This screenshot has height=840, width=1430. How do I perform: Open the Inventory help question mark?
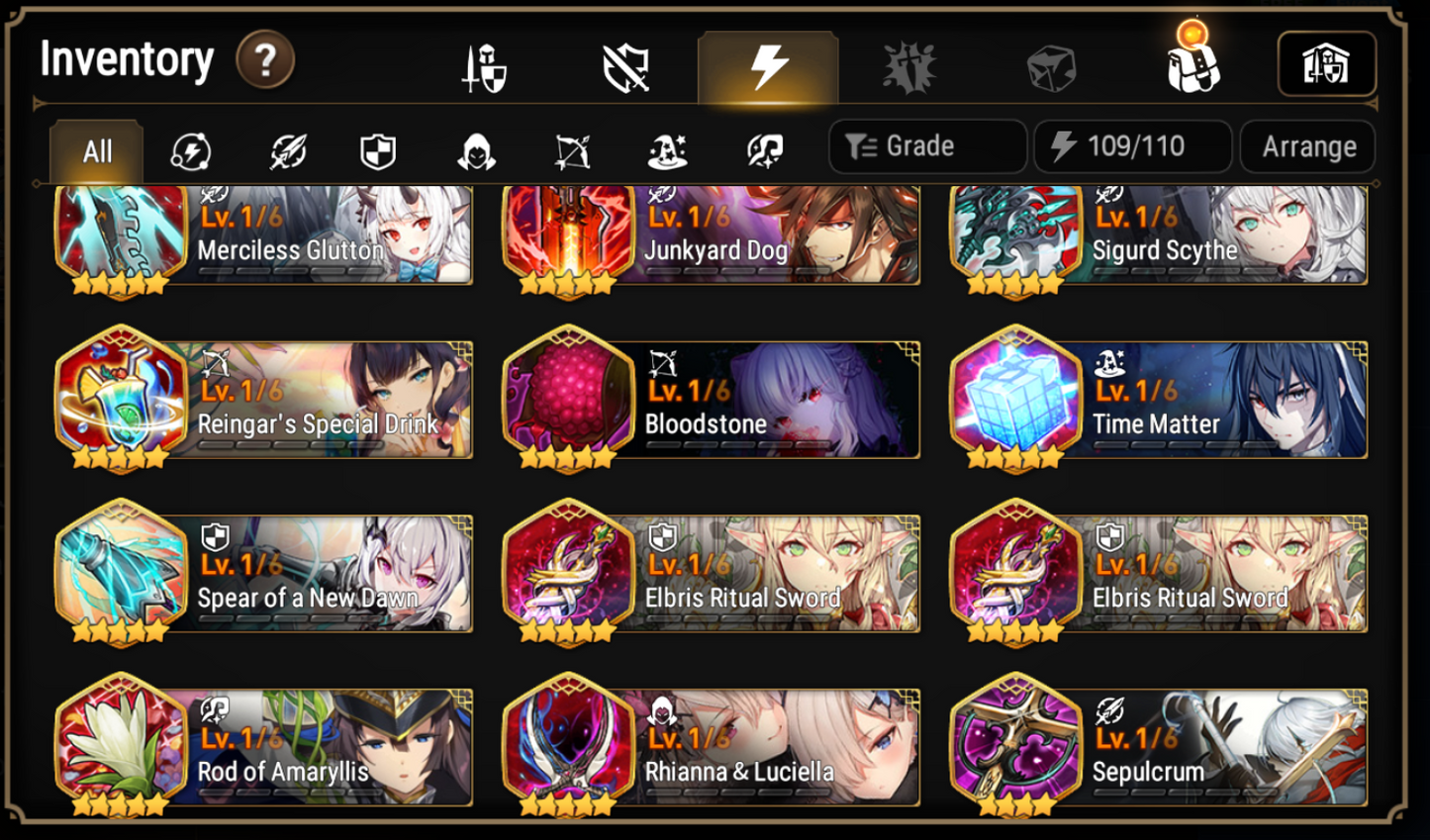(x=264, y=60)
